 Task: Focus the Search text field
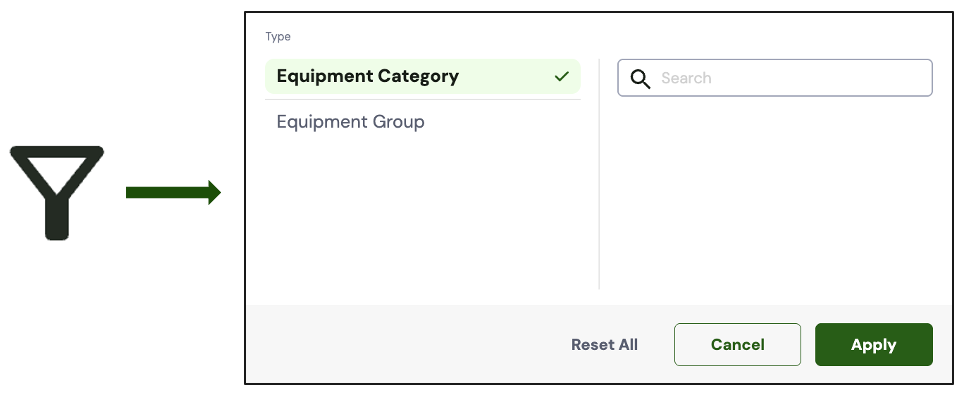point(775,78)
